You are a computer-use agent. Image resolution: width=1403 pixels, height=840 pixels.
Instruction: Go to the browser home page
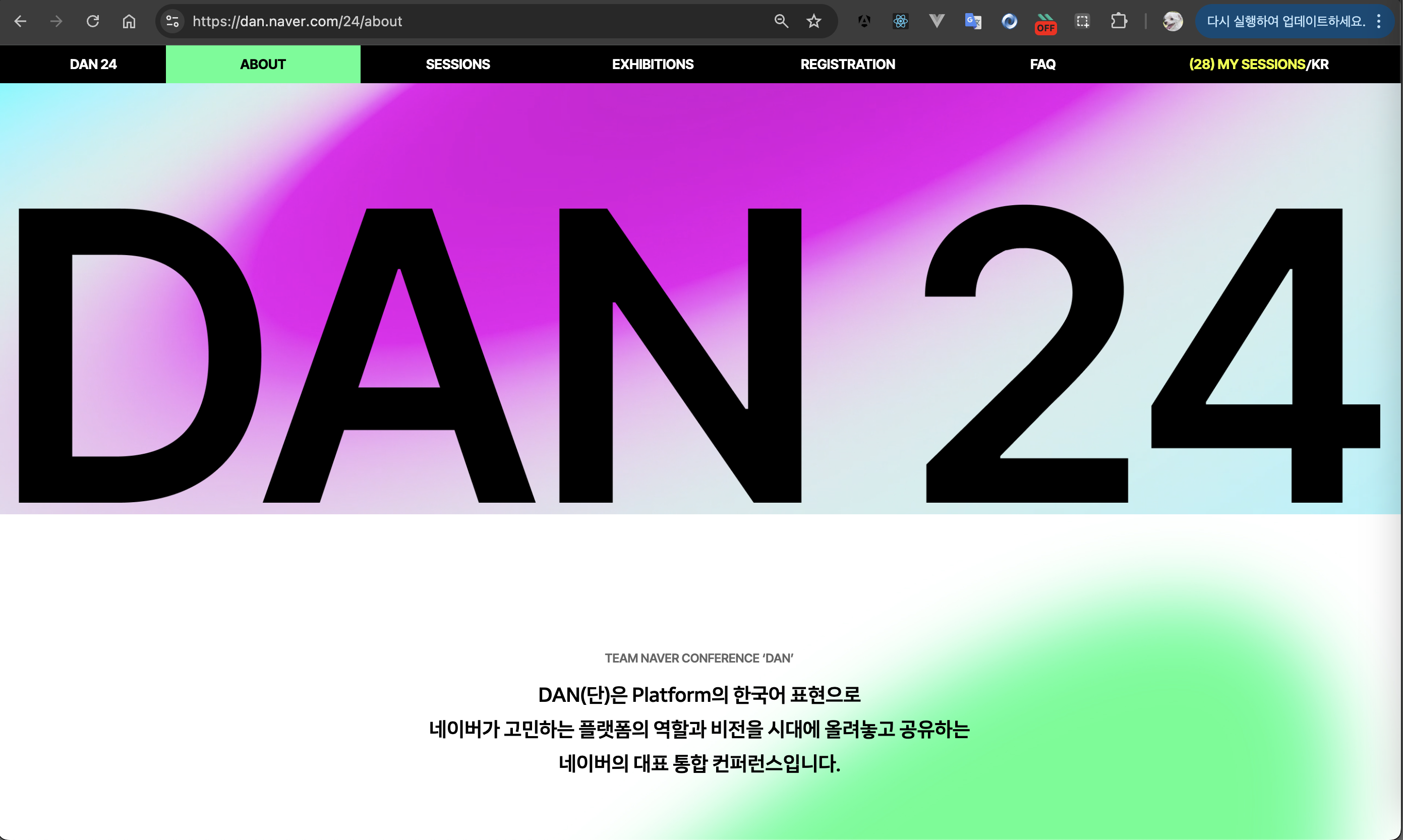point(129,22)
